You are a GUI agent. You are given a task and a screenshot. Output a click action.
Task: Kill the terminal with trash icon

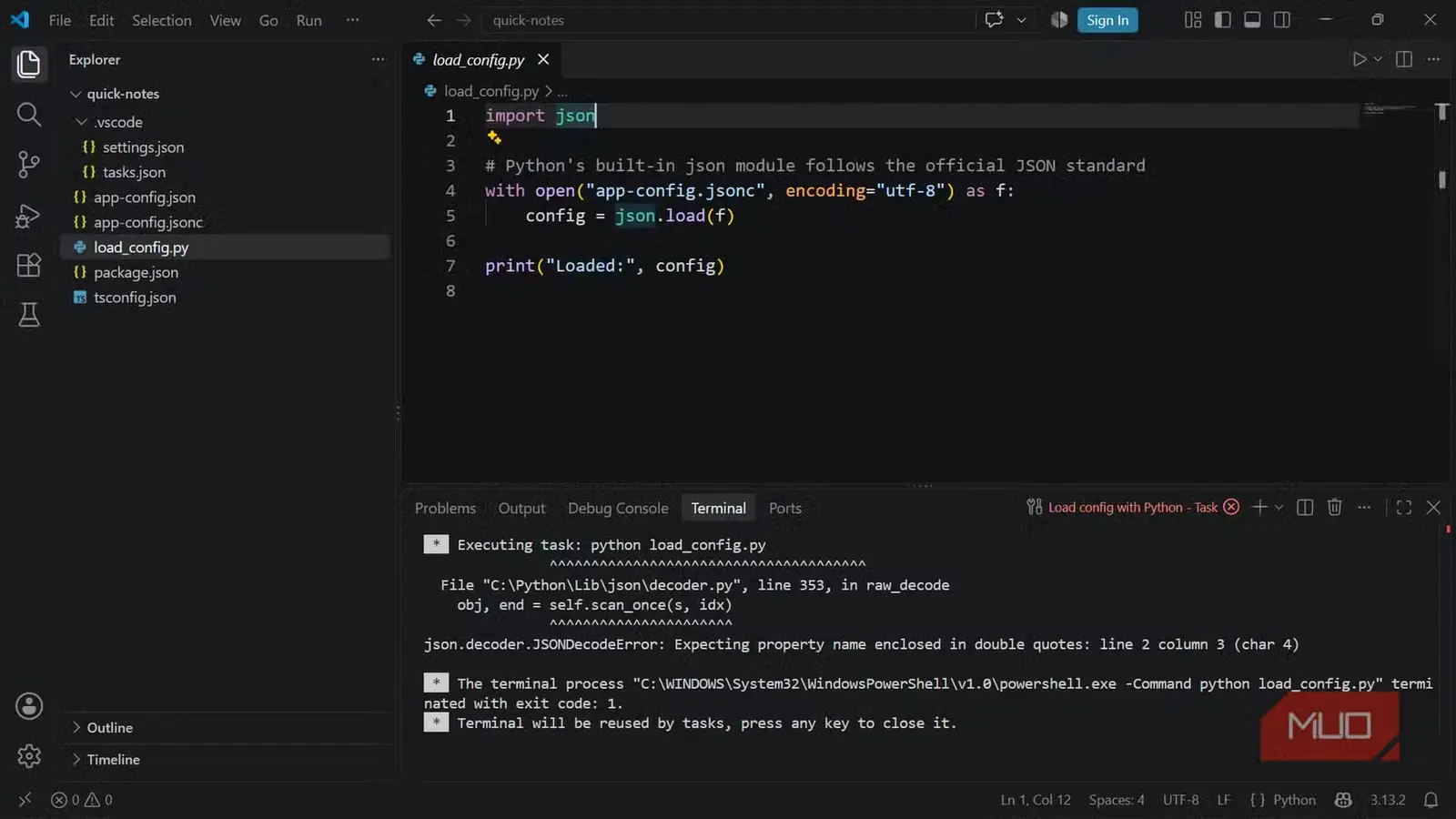click(x=1334, y=507)
